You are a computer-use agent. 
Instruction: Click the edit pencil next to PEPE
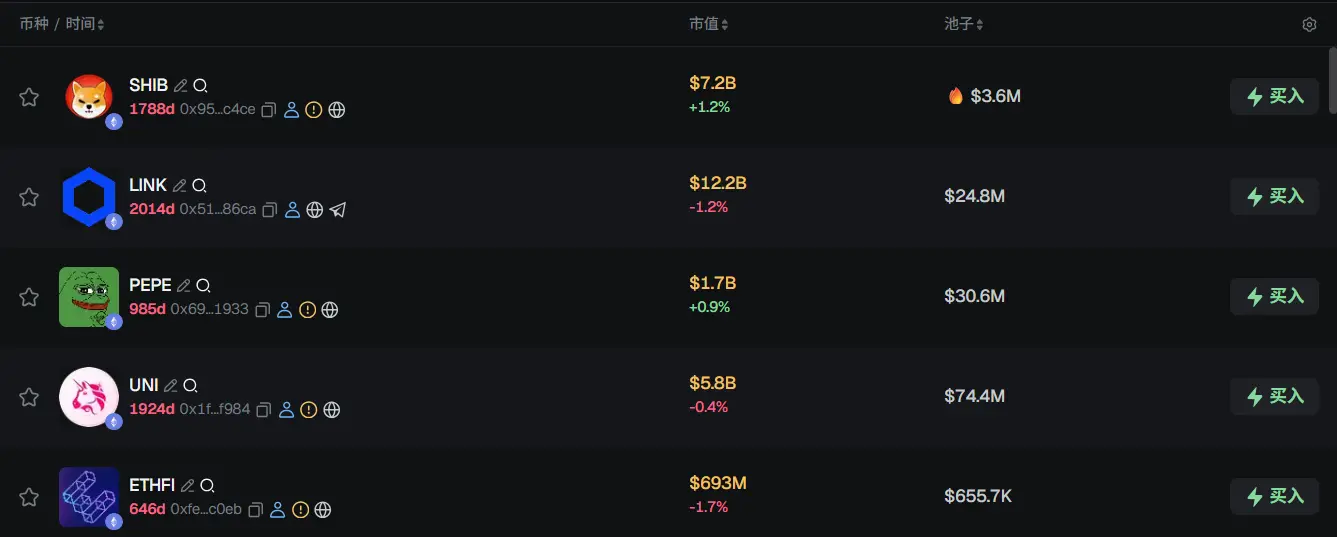point(183,285)
